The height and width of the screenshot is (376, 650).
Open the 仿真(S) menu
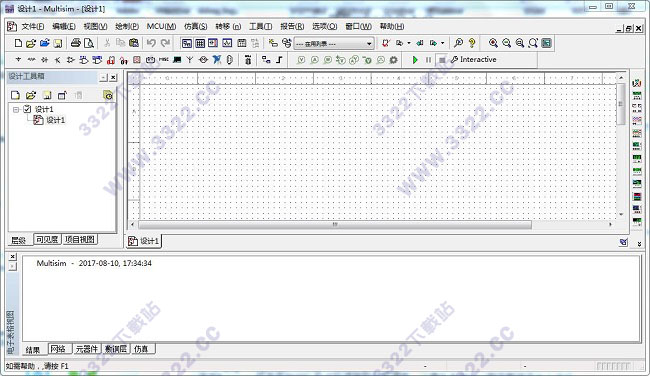195,27
